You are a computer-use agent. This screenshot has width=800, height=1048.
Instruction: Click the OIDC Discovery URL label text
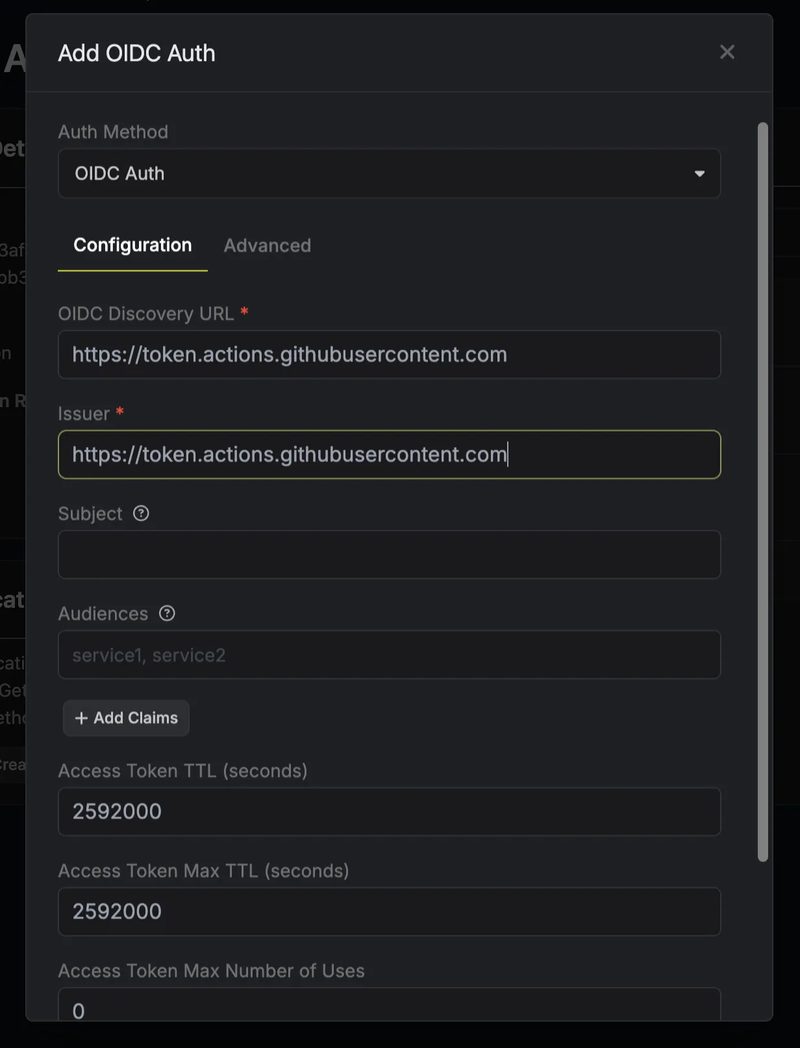[x=146, y=313]
